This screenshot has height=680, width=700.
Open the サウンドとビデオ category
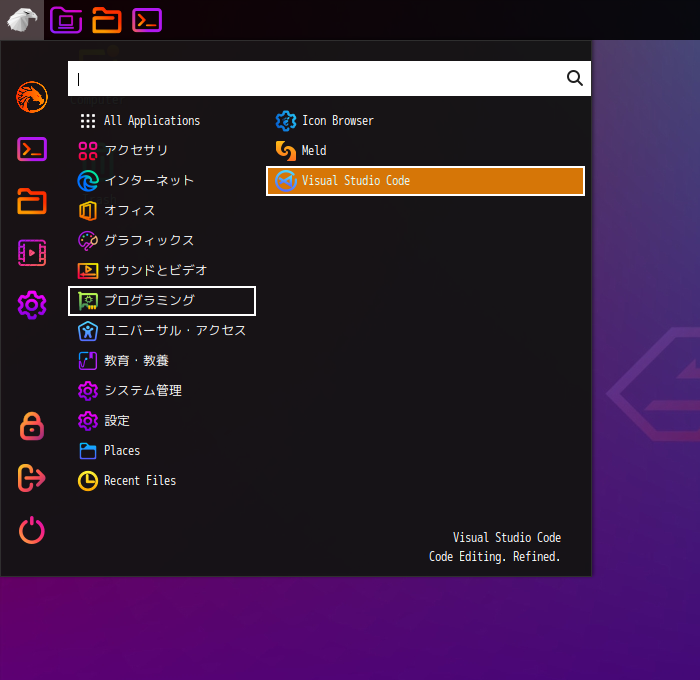coord(162,271)
